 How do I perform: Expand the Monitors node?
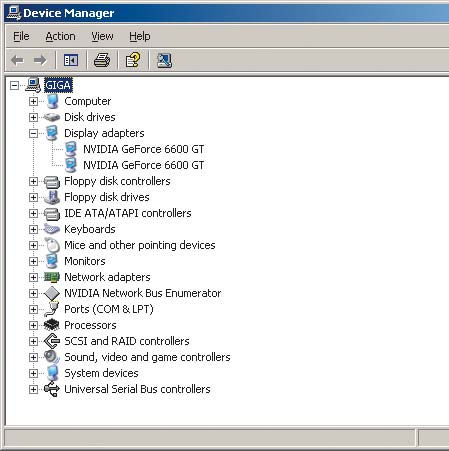(x=33, y=262)
